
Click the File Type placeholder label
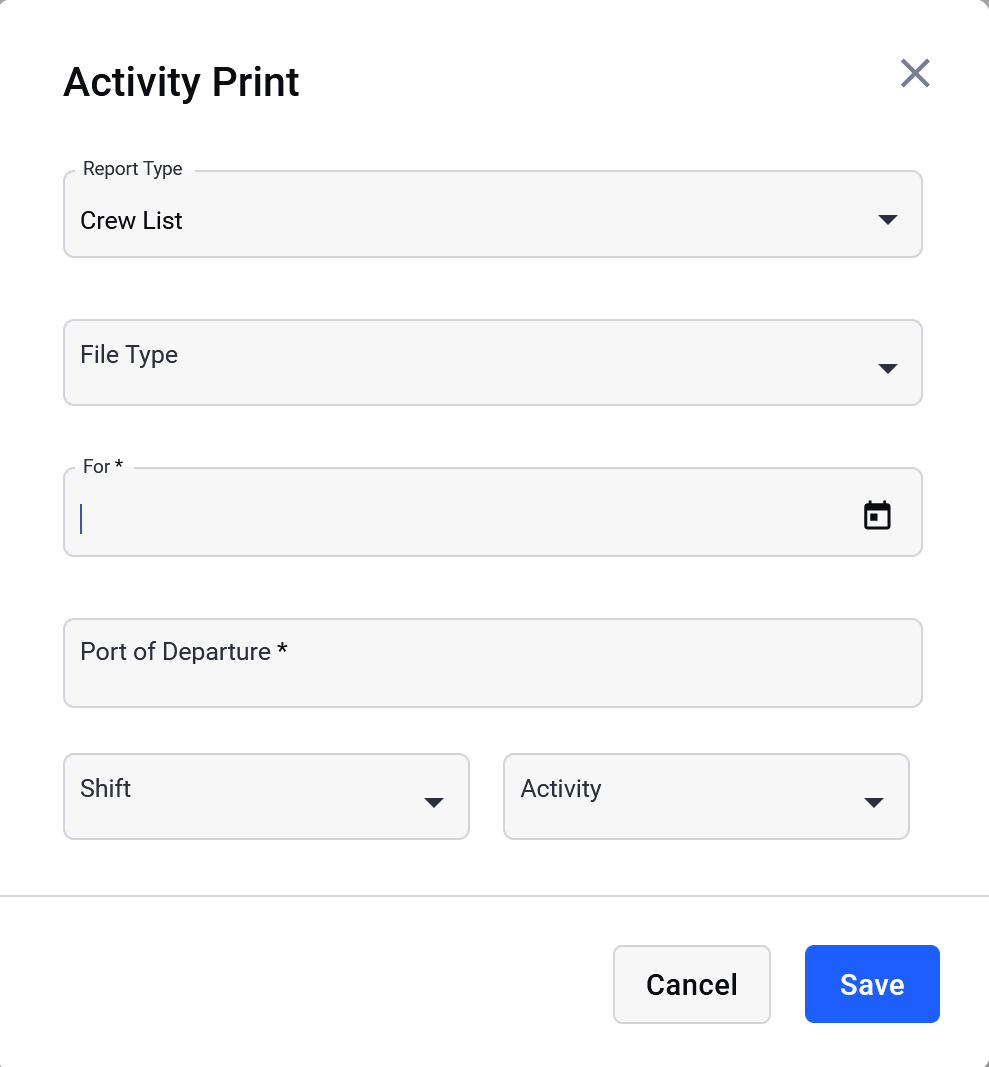click(129, 355)
